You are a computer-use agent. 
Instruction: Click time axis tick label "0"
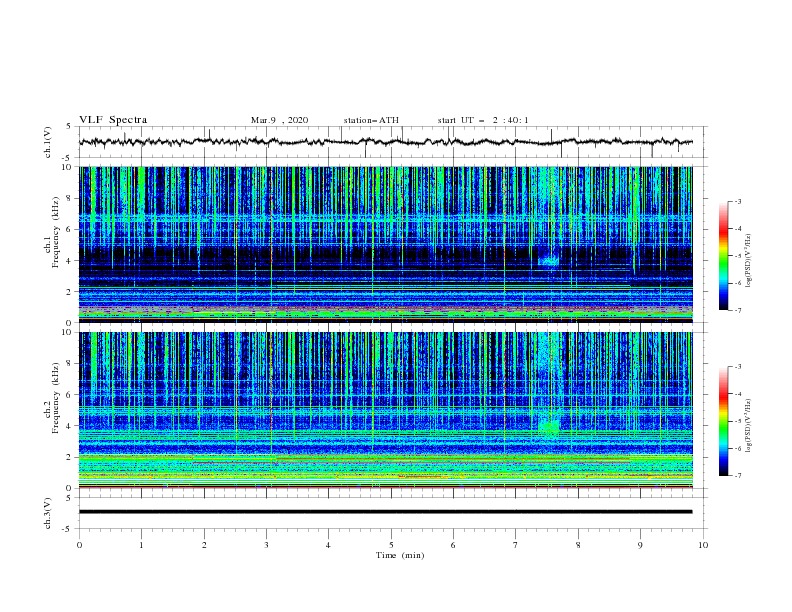(x=79, y=545)
